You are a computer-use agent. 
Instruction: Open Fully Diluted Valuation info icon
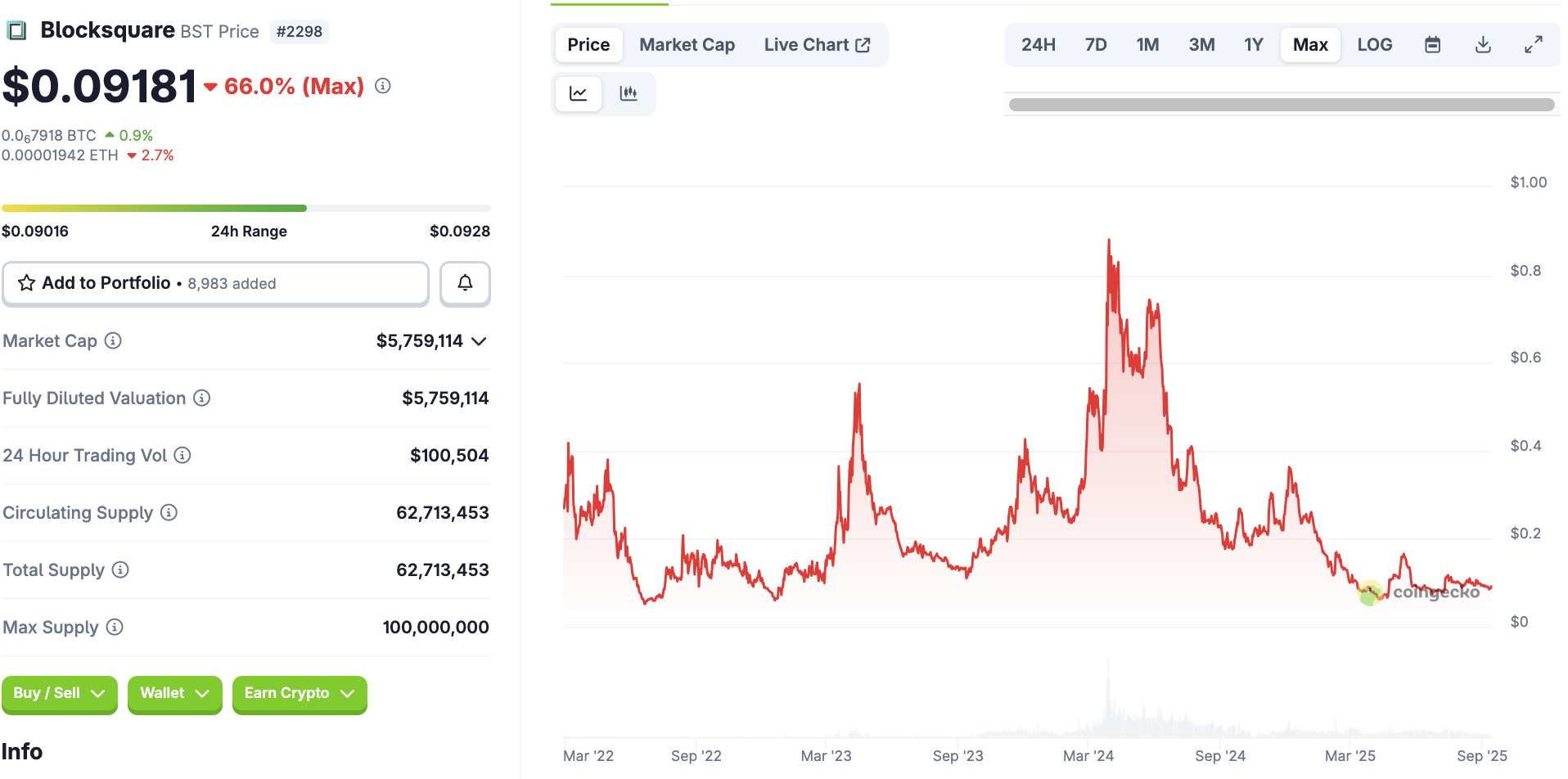tap(201, 398)
